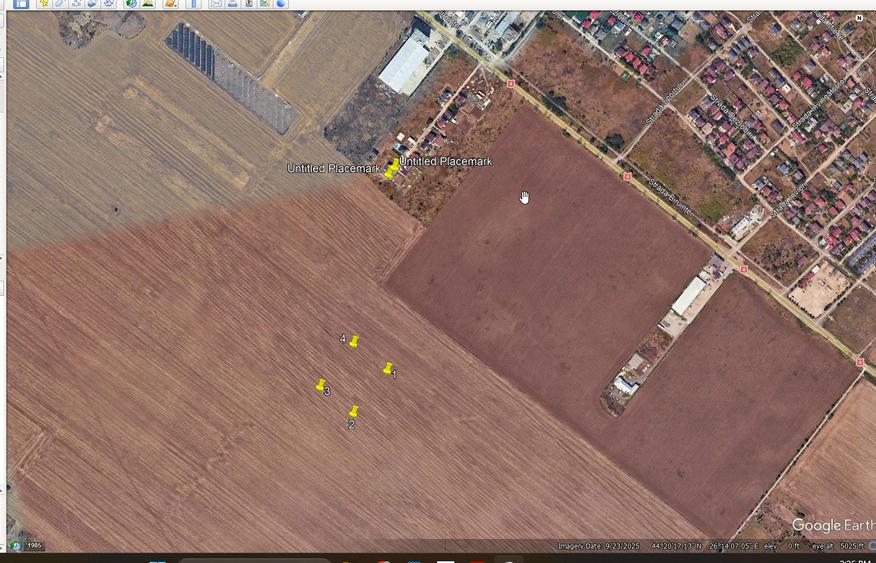Click the north indicator compass
The width and height of the screenshot is (876, 563).
[859, 18]
